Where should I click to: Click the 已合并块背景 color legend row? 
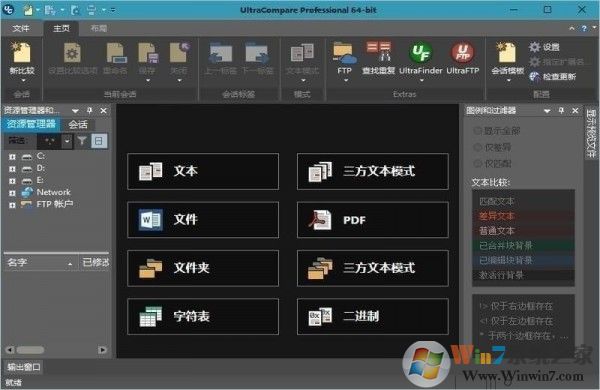pos(523,245)
